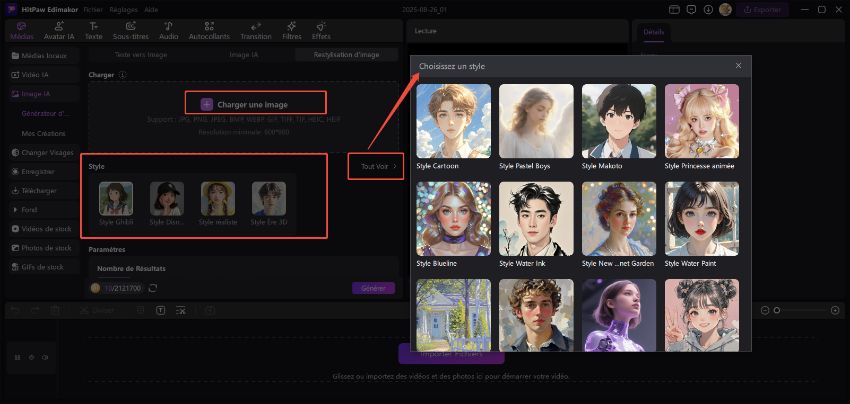The width and height of the screenshot is (850, 404).
Task: Open the Autocollants stickers icon
Action: [208, 28]
